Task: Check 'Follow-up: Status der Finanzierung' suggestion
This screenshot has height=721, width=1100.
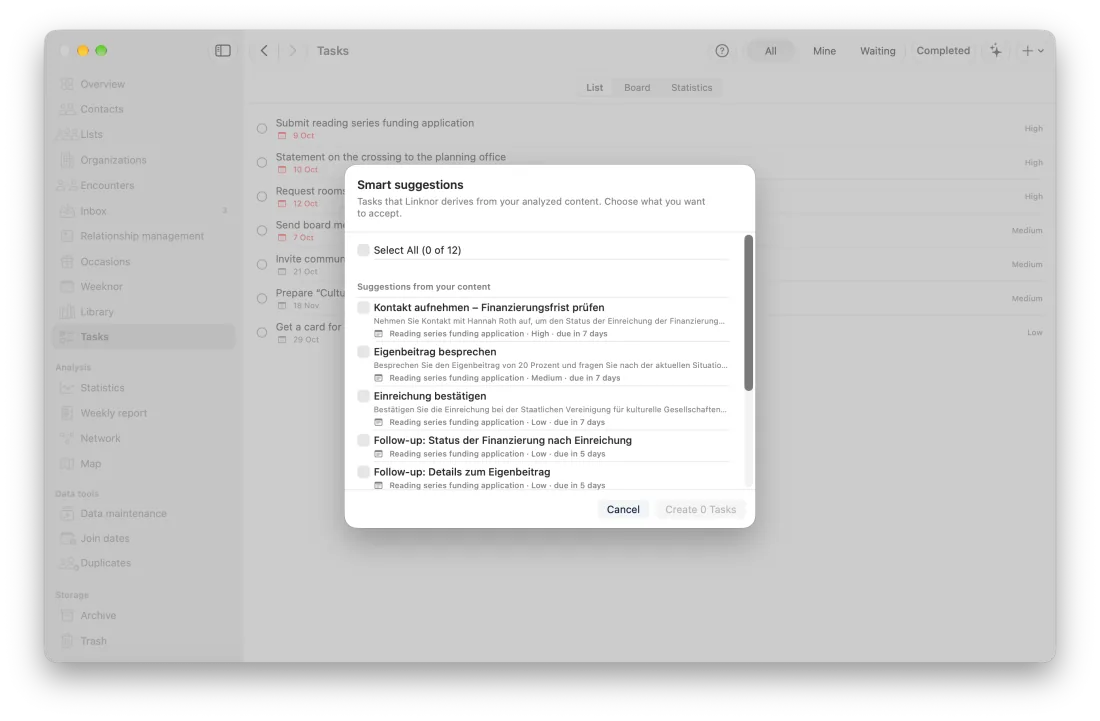Action: [363, 440]
